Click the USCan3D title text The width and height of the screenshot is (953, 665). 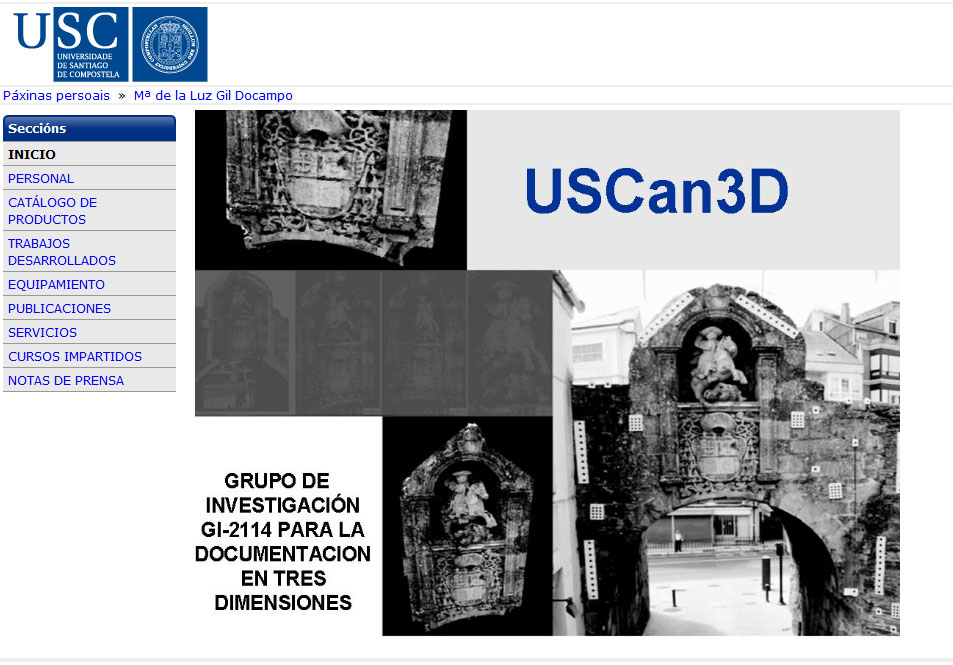(657, 191)
